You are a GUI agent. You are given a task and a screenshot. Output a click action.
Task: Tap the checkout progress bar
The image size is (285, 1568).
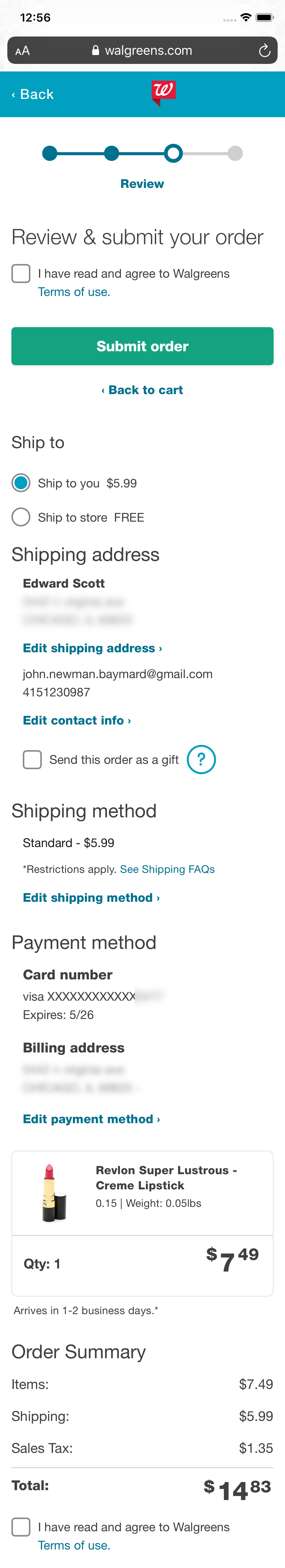coord(142,154)
